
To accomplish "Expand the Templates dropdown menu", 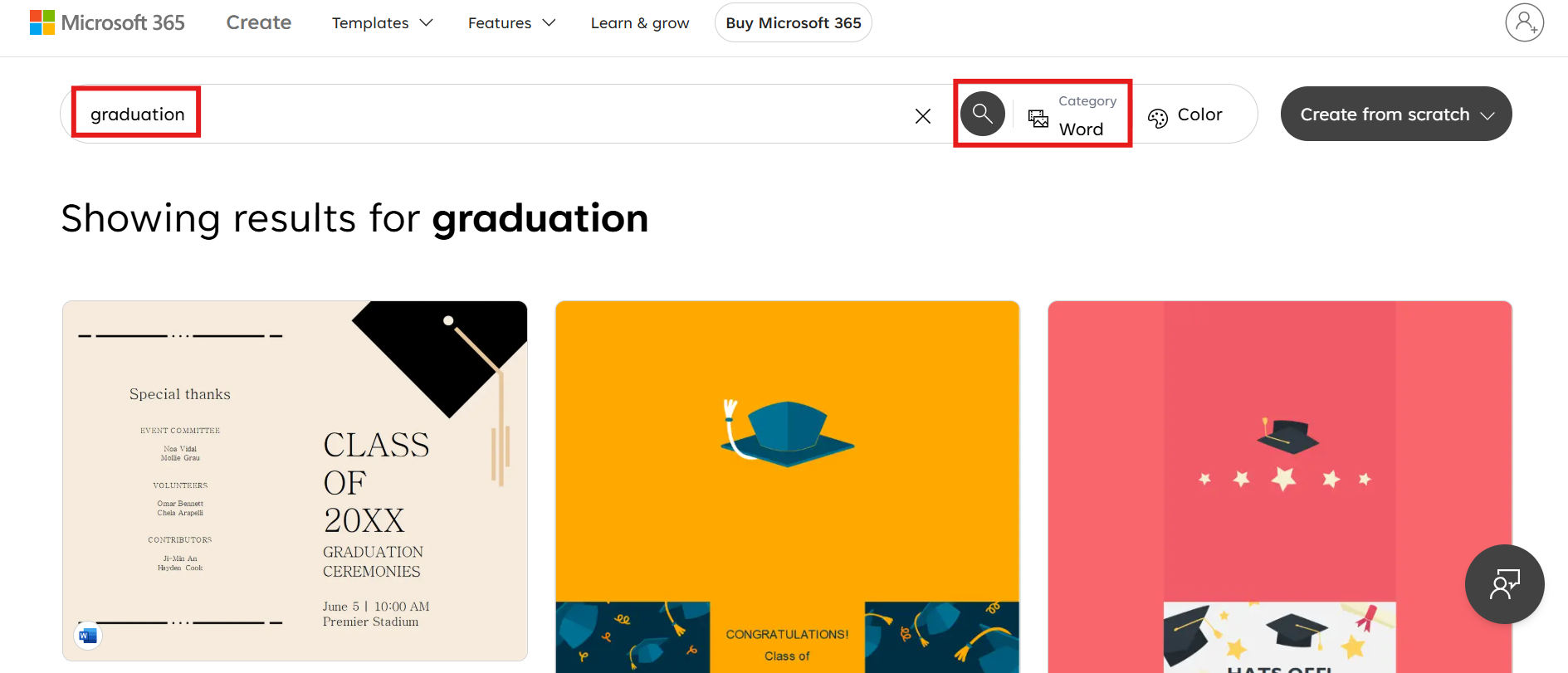I will click(382, 23).
